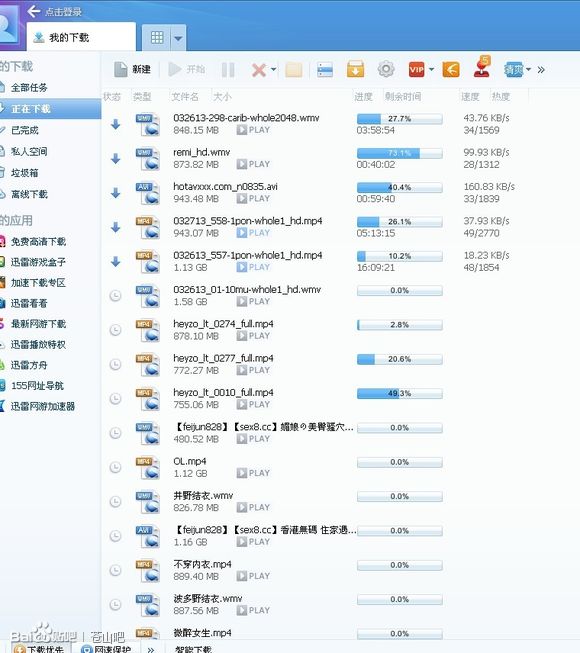Image resolution: width=580 pixels, height=653 pixels.
Task: Click PLAY for heyzo_lt_0274_full.mp4
Action: (x=254, y=336)
